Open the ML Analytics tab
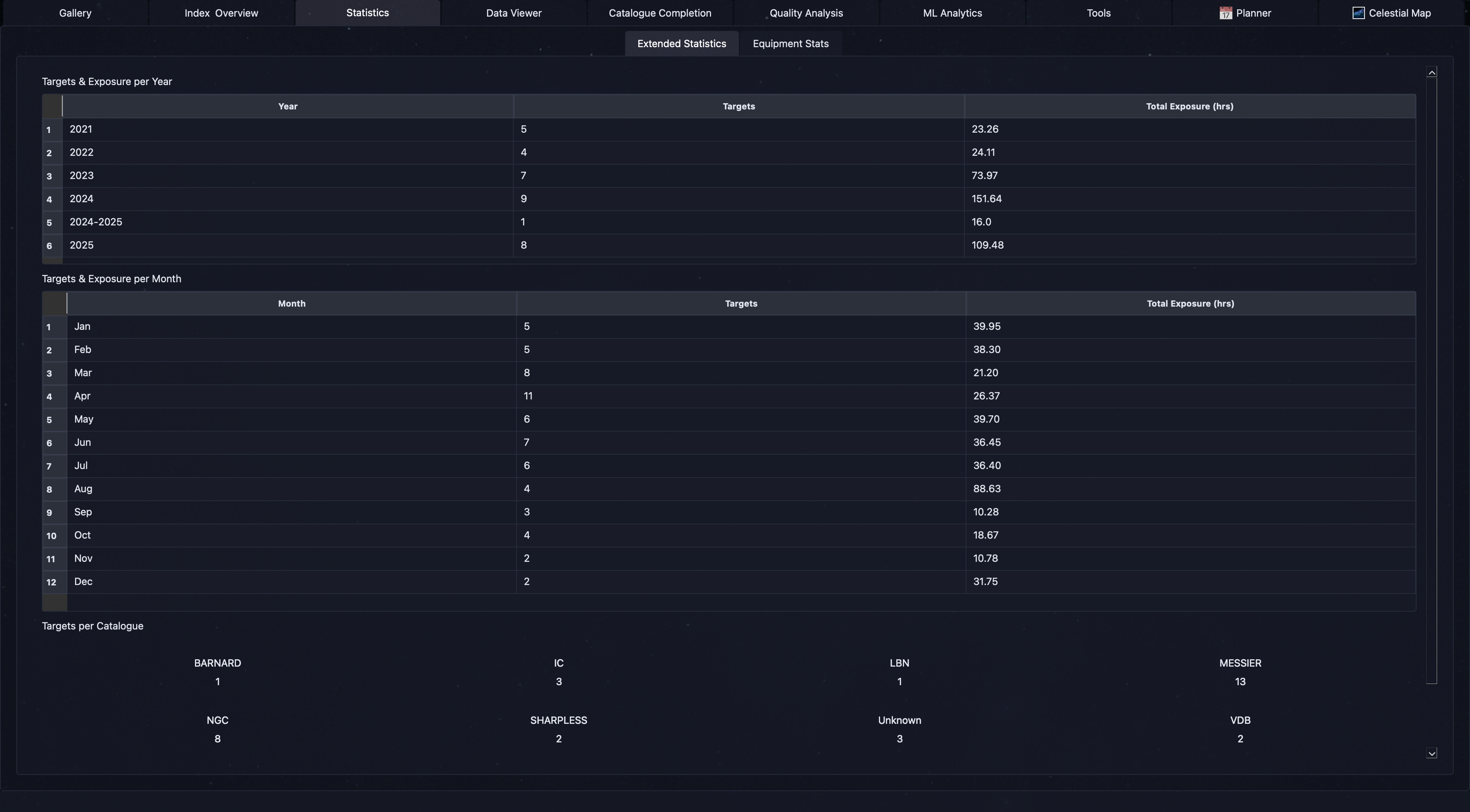The width and height of the screenshot is (1470, 812). tap(952, 13)
